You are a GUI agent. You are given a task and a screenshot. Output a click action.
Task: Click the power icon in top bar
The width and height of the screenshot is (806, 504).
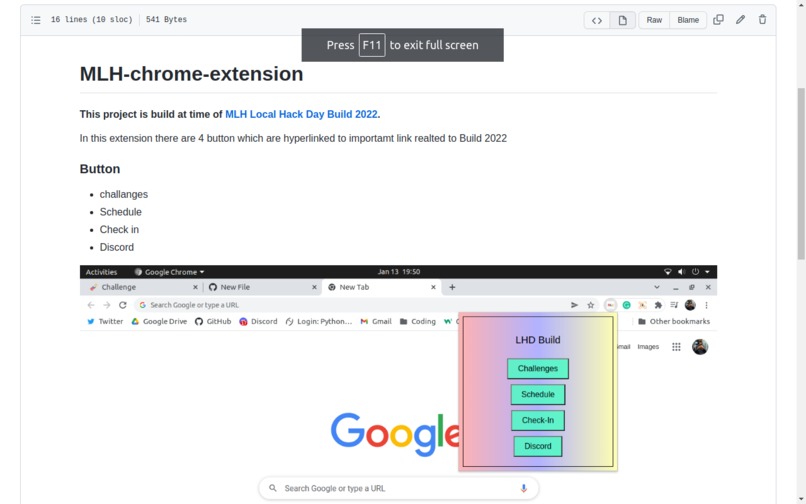(x=695, y=272)
